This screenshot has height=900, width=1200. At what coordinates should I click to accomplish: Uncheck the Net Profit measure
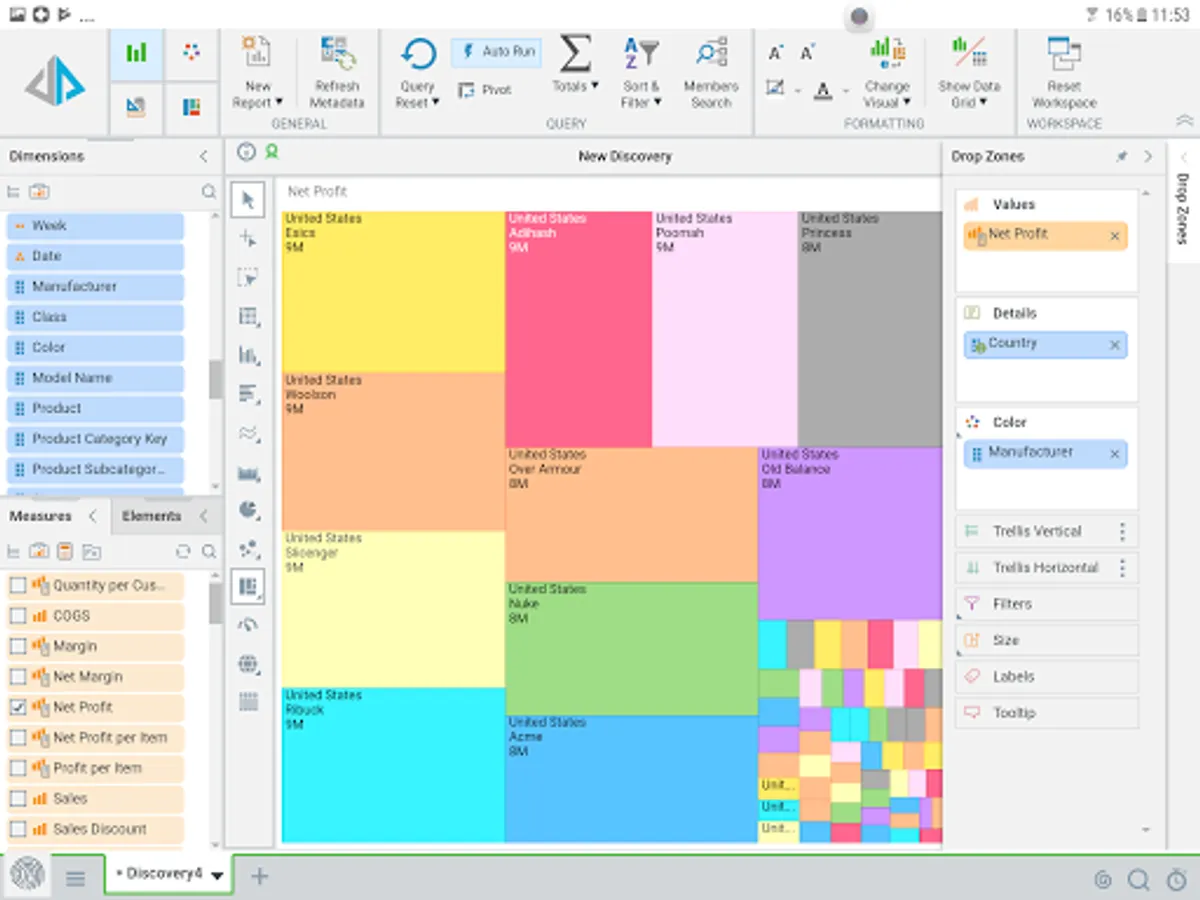[17, 707]
